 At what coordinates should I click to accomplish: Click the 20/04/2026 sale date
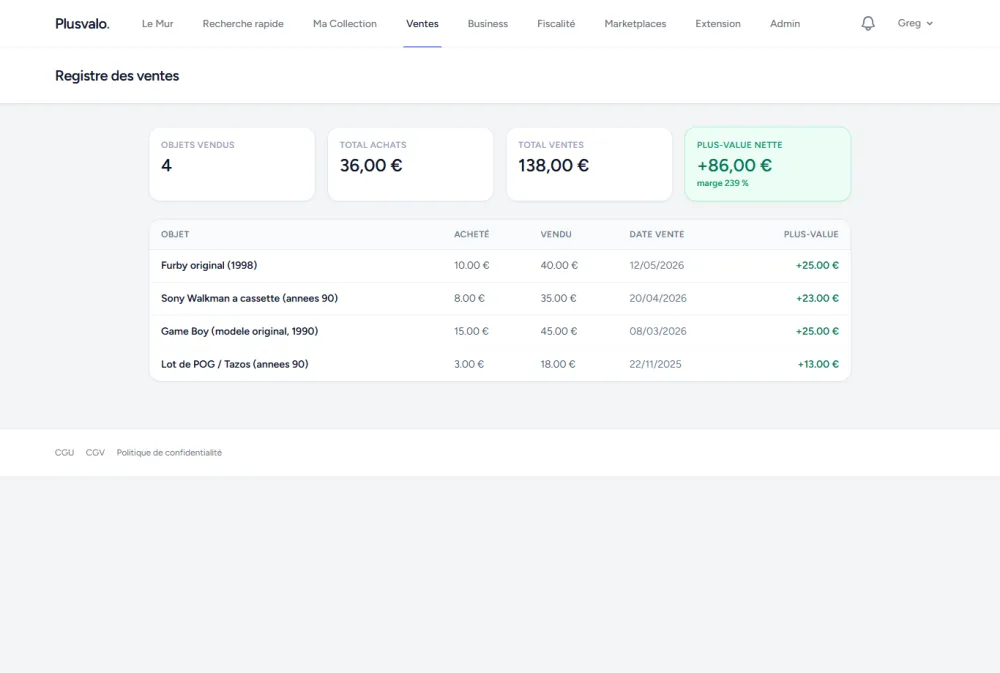(x=658, y=299)
